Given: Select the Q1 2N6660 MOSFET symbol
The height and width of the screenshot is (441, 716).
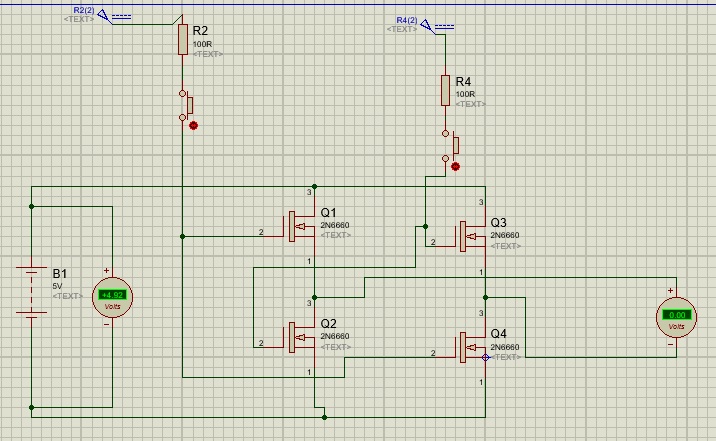Looking at the screenshot, I should tap(300, 226).
